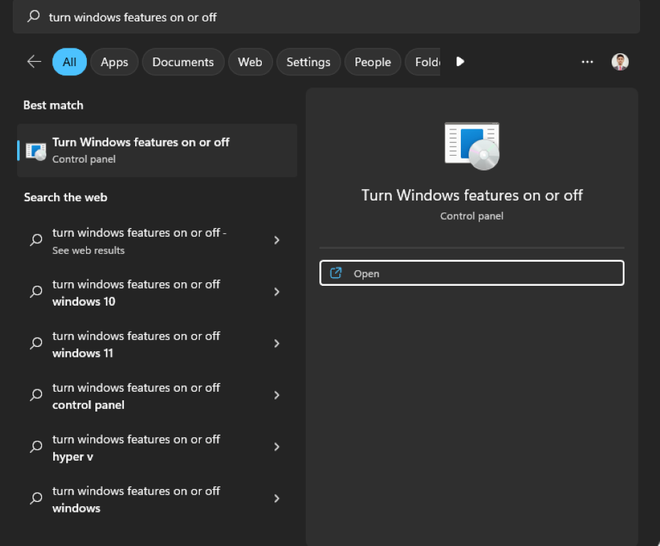The height and width of the screenshot is (546, 660).
Task: Click the large Windows features icon in preview
Action: [x=471, y=146]
